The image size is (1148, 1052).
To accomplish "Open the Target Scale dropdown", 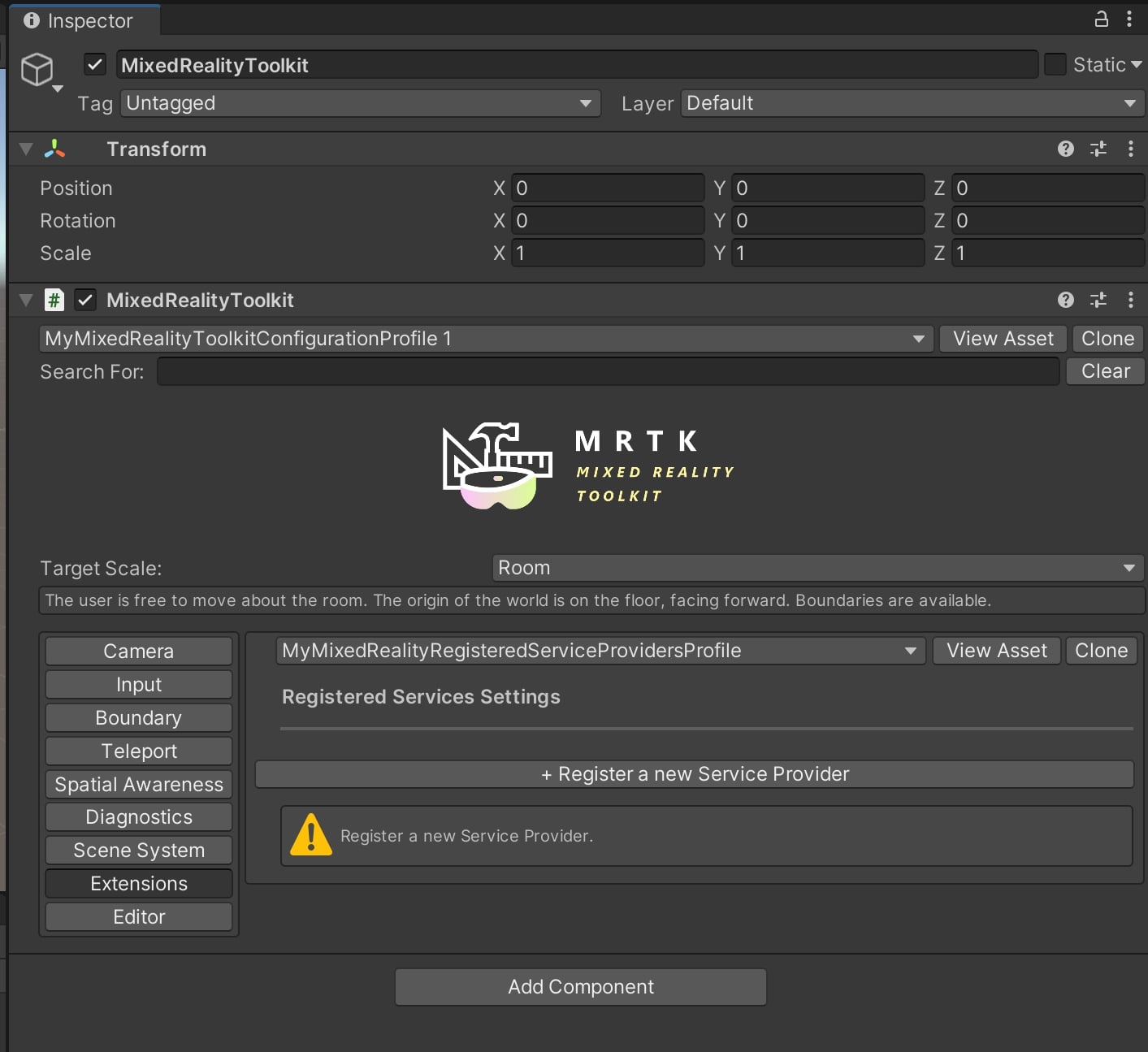I will point(818,568).
